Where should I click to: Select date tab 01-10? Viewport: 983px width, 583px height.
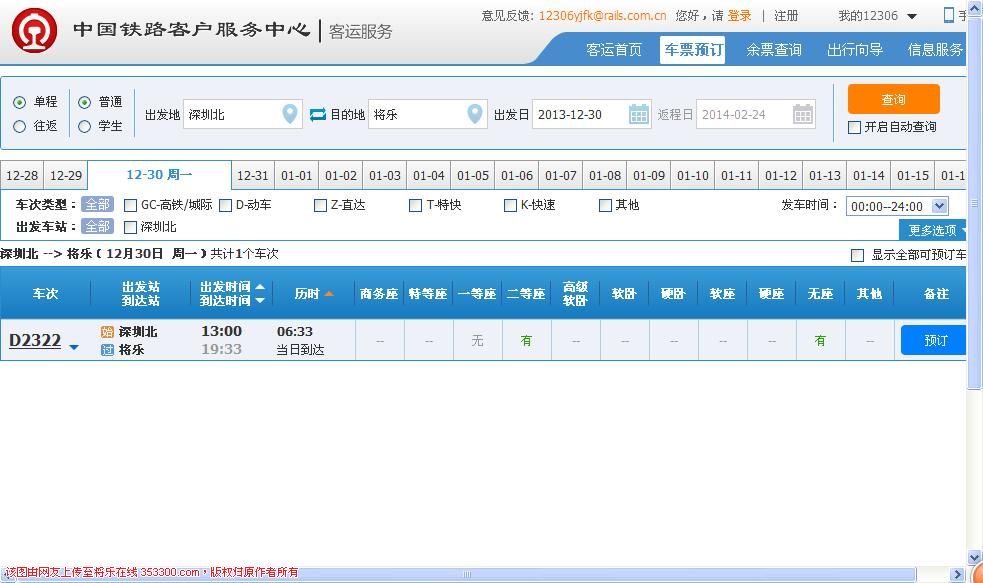pyautogui.click(x=693, y=176)
